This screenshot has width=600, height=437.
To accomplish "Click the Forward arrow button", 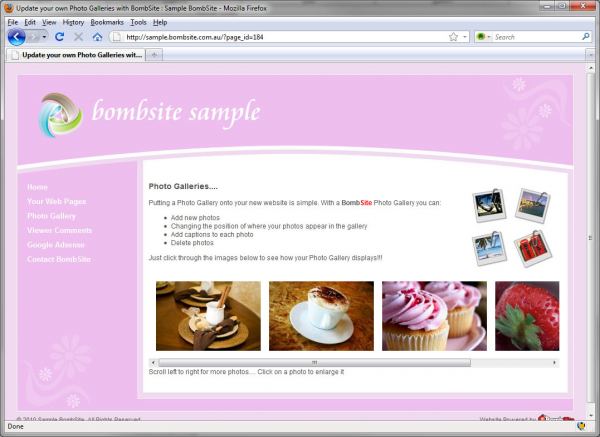I will 34,37.
